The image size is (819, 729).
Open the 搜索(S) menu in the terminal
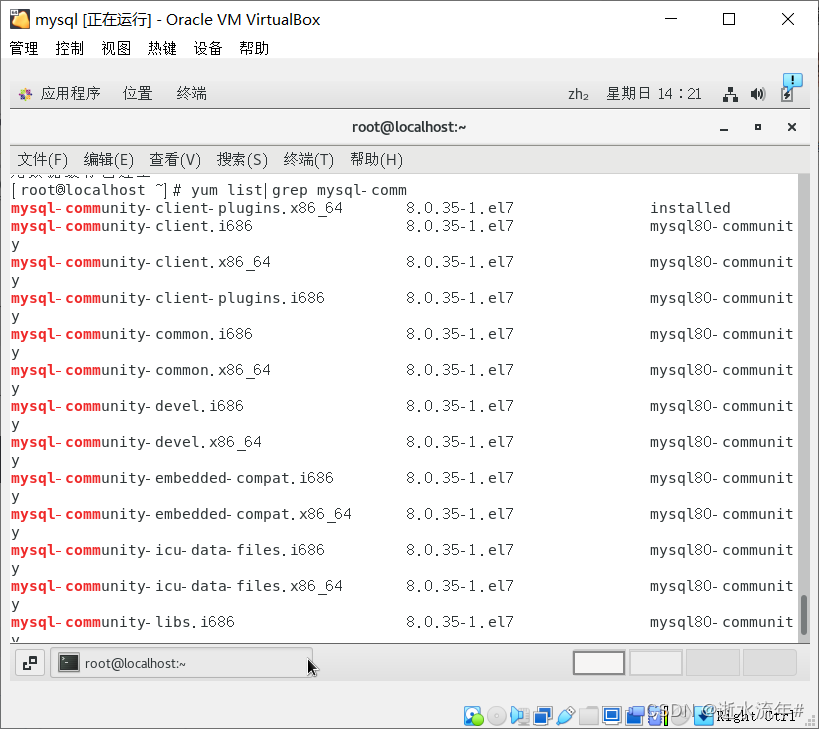click(241, 159)
